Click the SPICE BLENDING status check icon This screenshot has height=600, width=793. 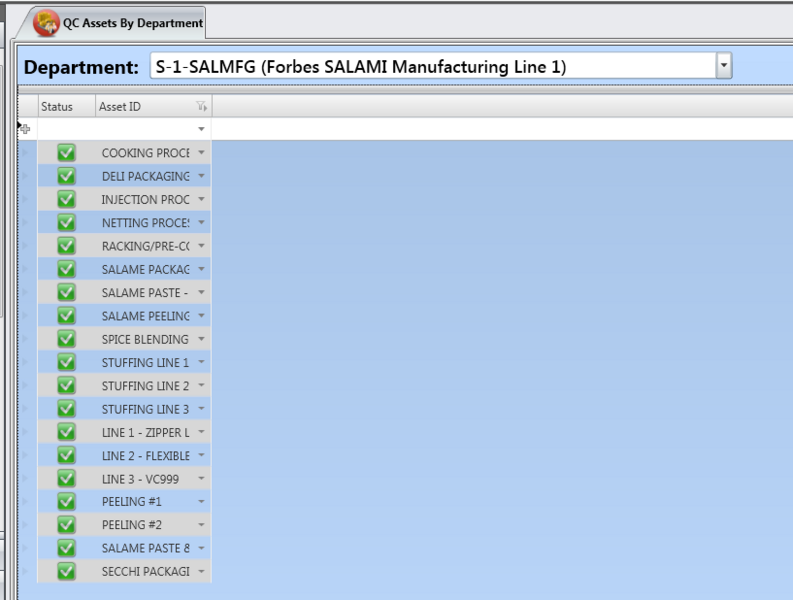click(x=66, y=339)
